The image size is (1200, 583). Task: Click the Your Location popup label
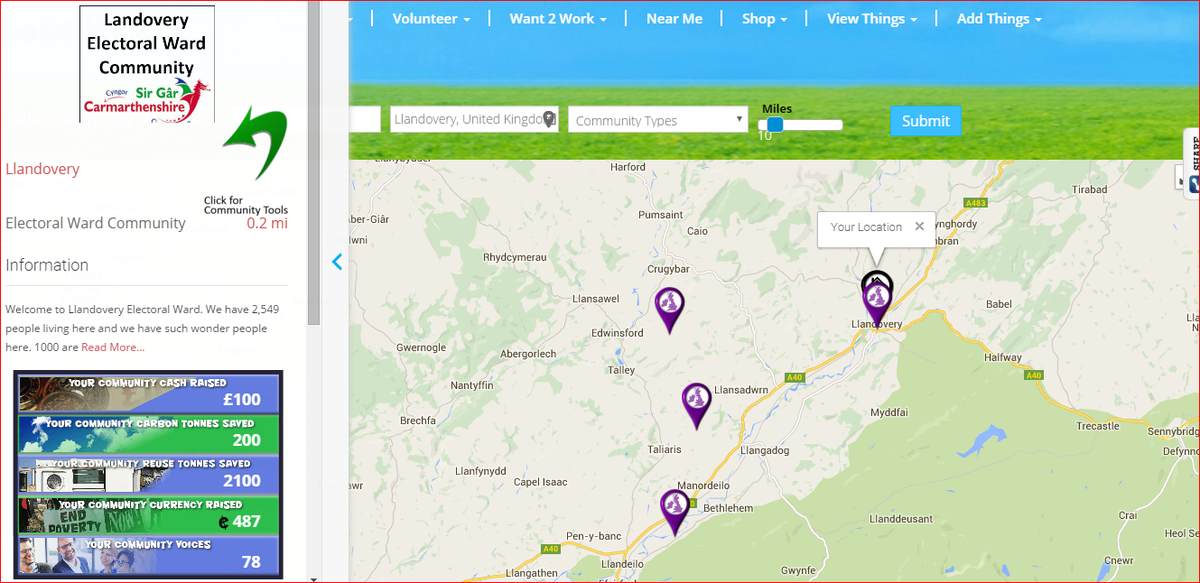(x=866, y=227)
